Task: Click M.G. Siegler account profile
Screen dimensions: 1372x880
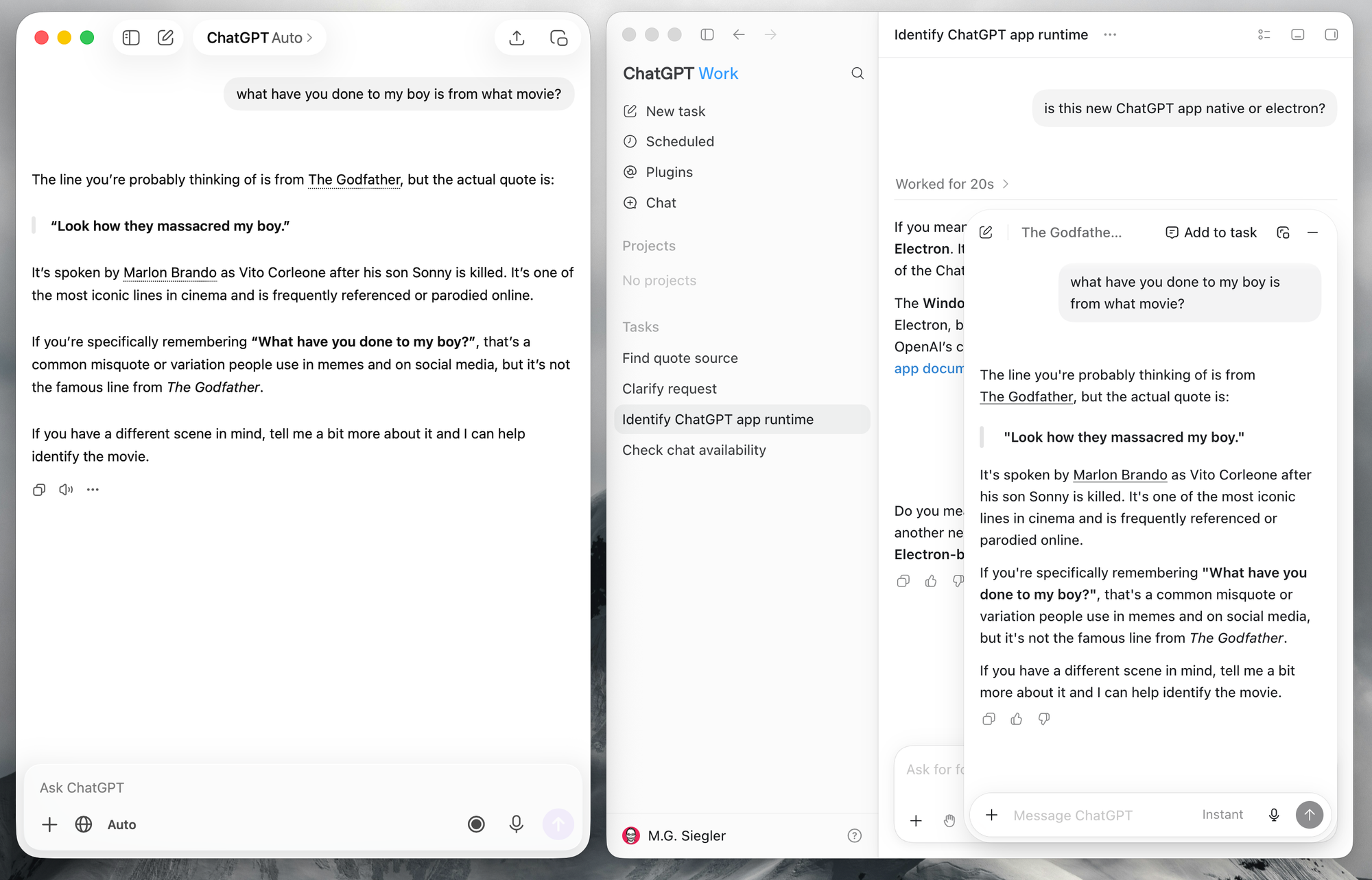Action: pyautogui.click(x=674, y=835)
